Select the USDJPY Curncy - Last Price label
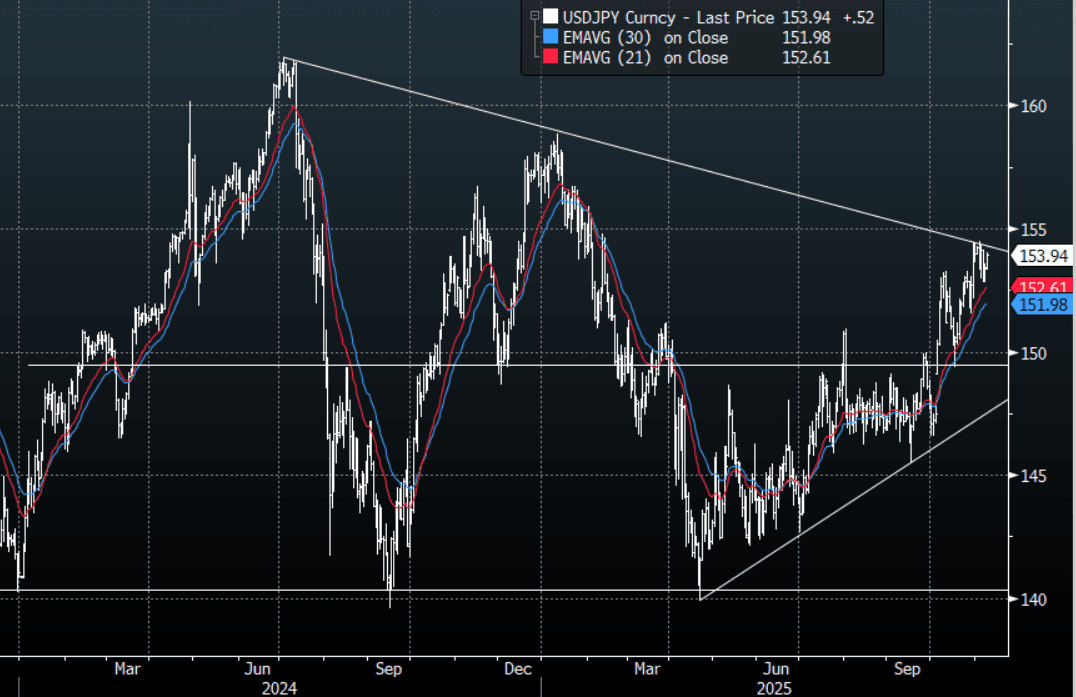1076x697 pixels. tap(668, 17)
